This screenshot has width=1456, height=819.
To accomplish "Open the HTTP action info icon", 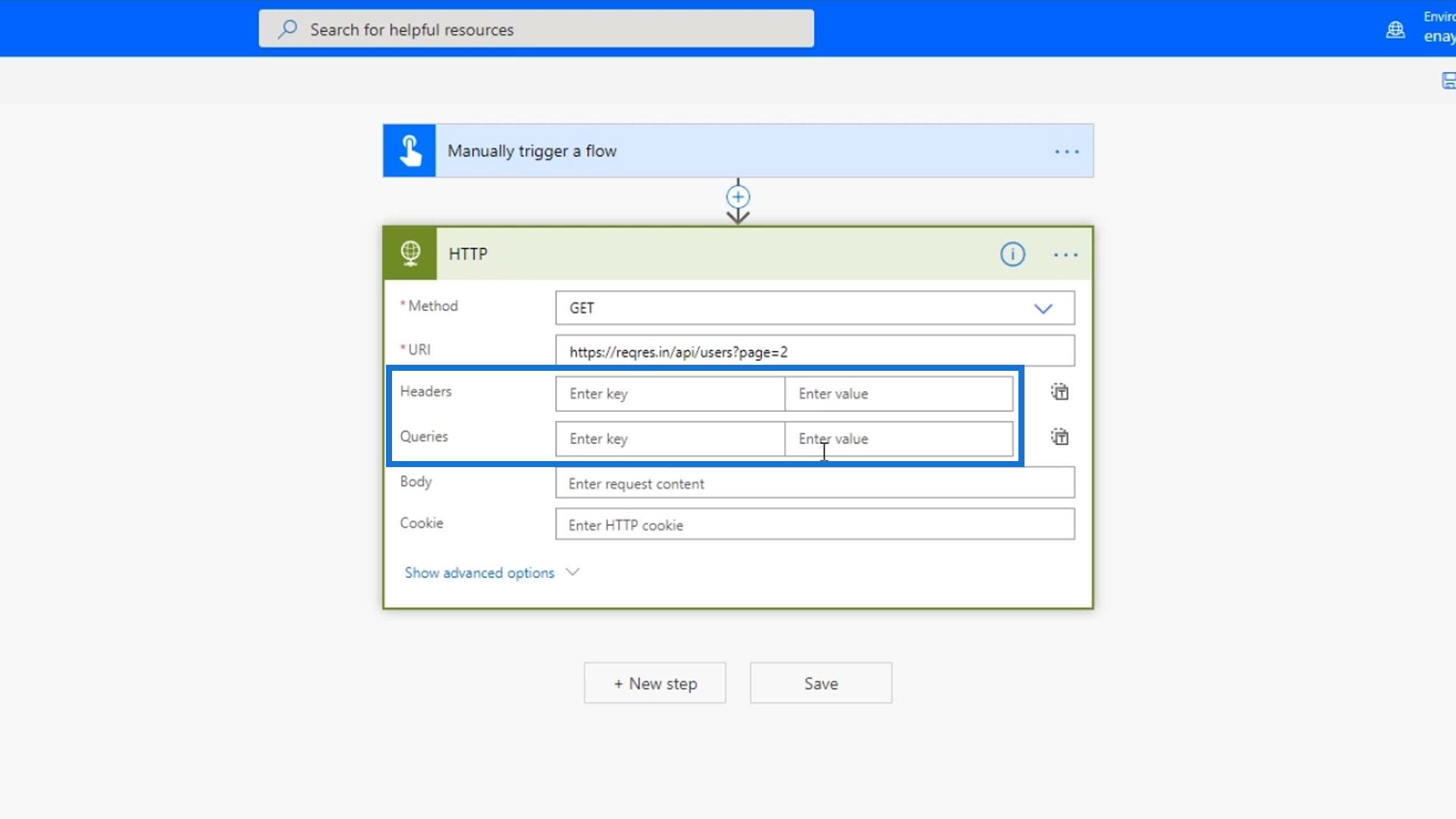I will (1012, 254).
